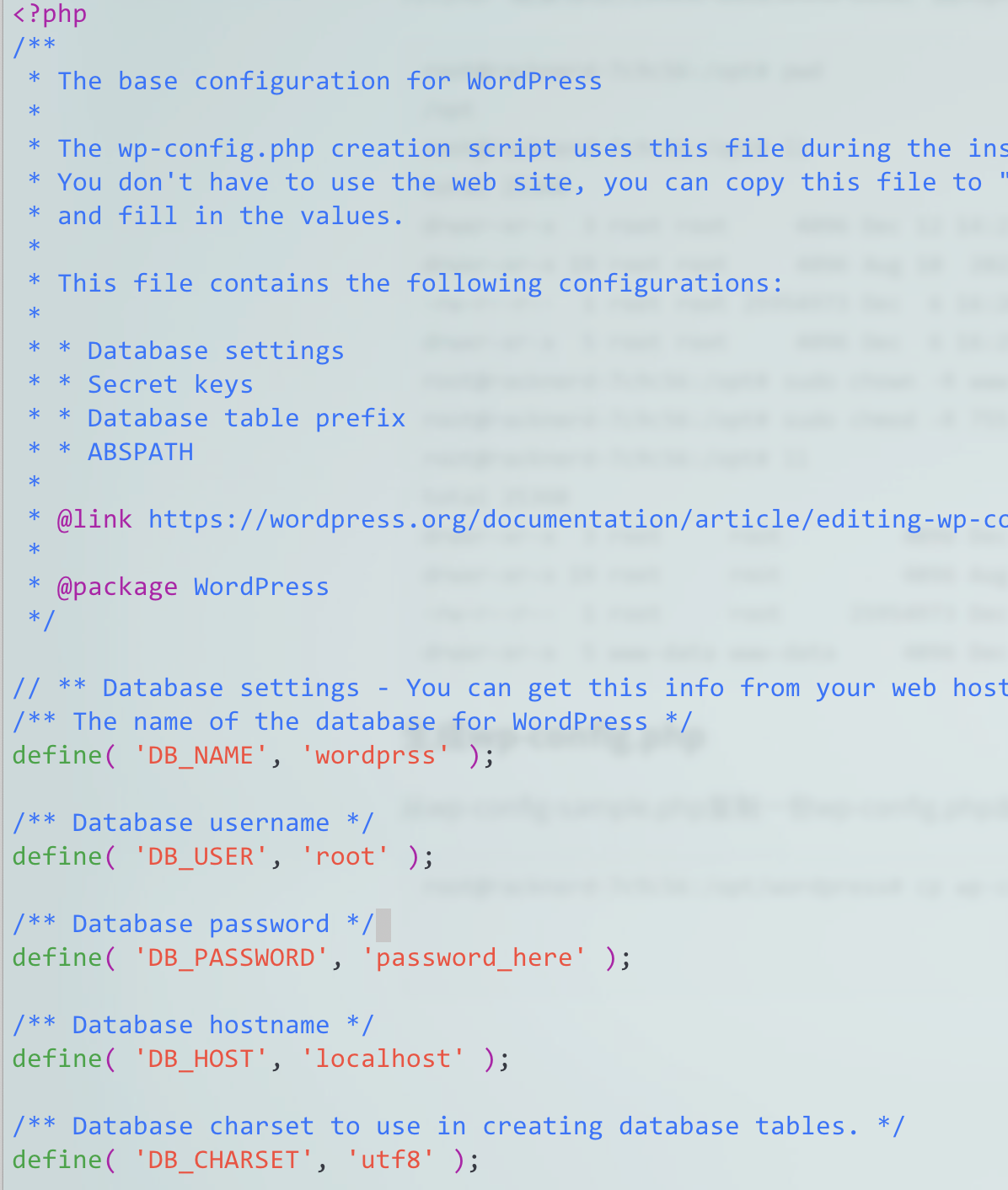Click 'This file contains the following configurations:' line
Screen dimensions: 1008x1190
[420, 283]
